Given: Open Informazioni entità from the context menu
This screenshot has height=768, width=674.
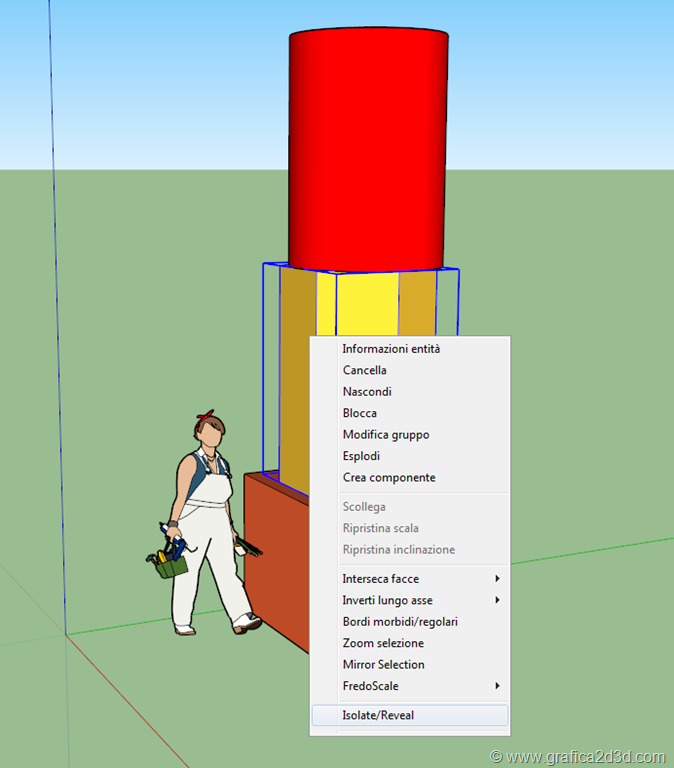Looking at the screenshot, I should tap(391, 349).
